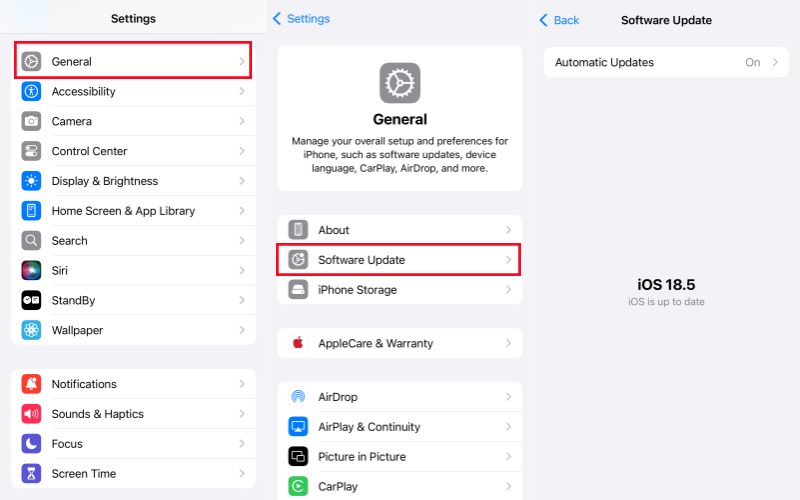Open AirDrop row chevron
The height and width of the screenshot is (500, 800).
(509, 396)
